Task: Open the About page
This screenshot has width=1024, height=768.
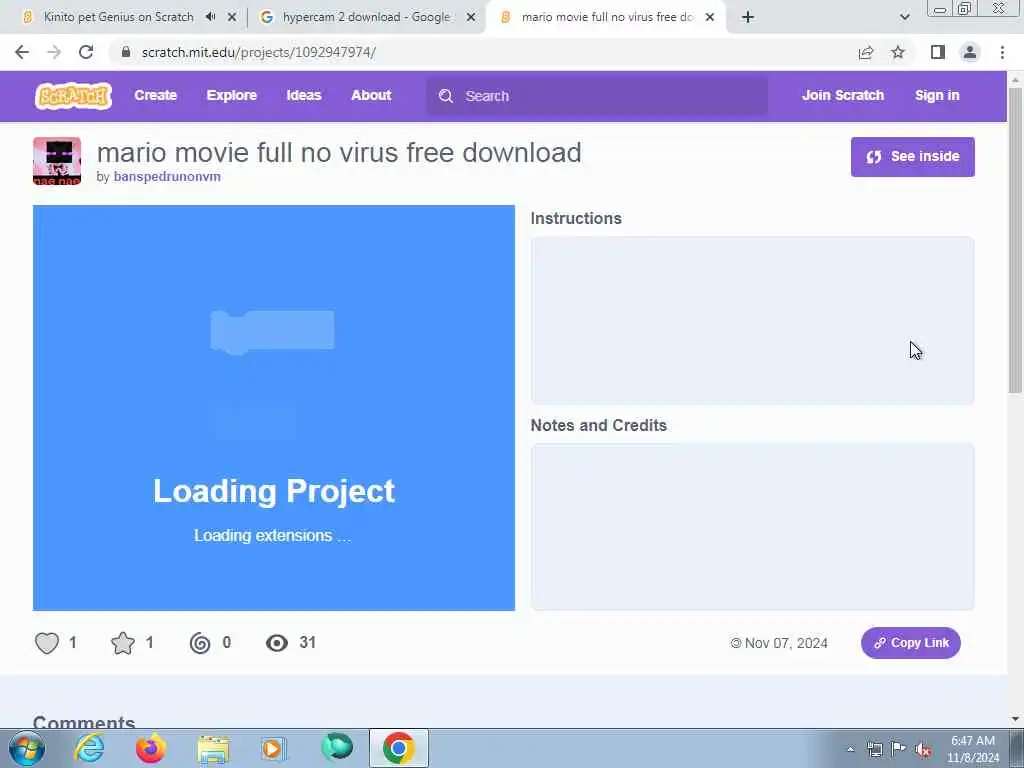Action: point(371,95)
